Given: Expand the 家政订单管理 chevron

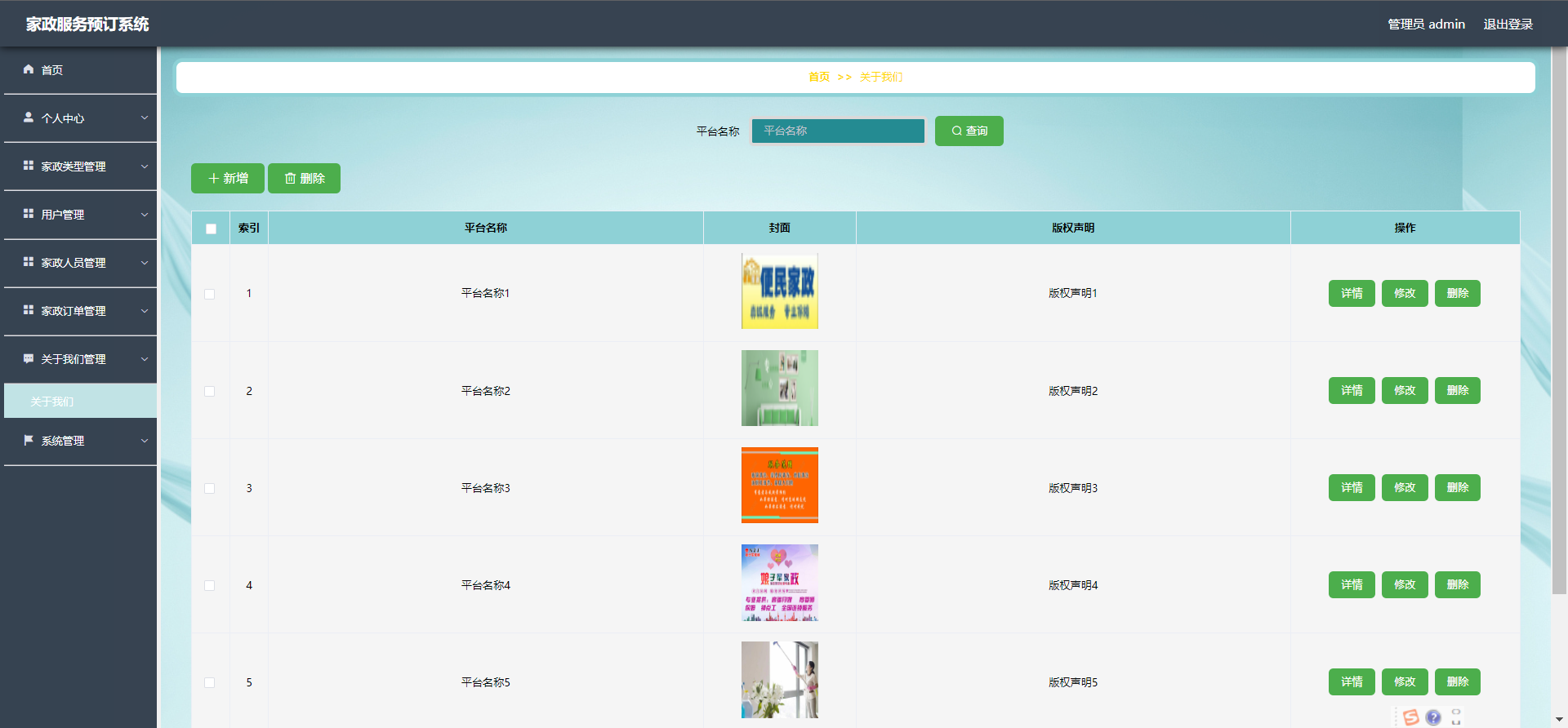Looking at the screenshot, I should click(x=145, y=310).
